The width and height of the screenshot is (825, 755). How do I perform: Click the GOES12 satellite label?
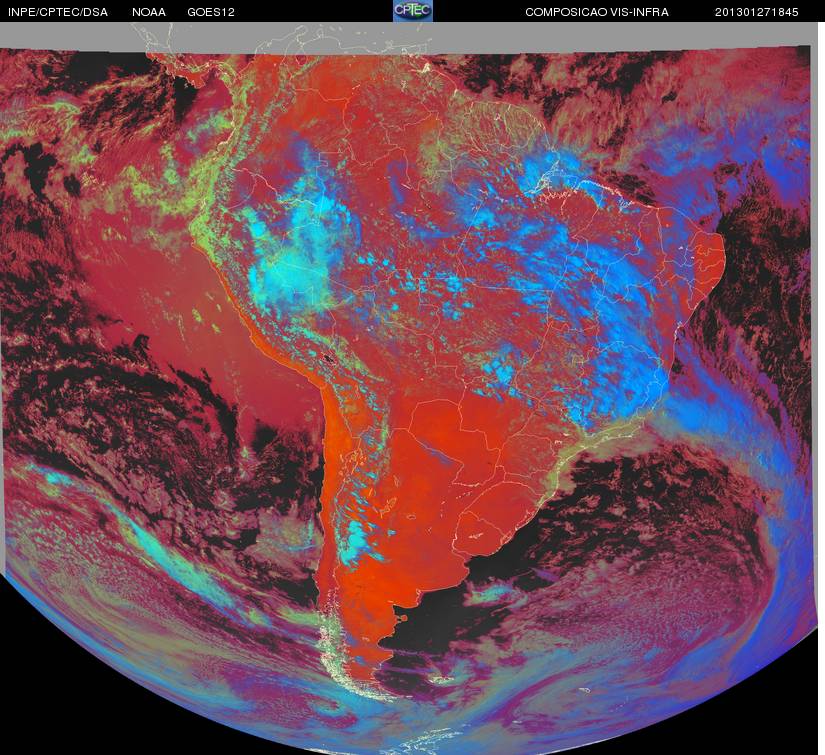point(211,12)
